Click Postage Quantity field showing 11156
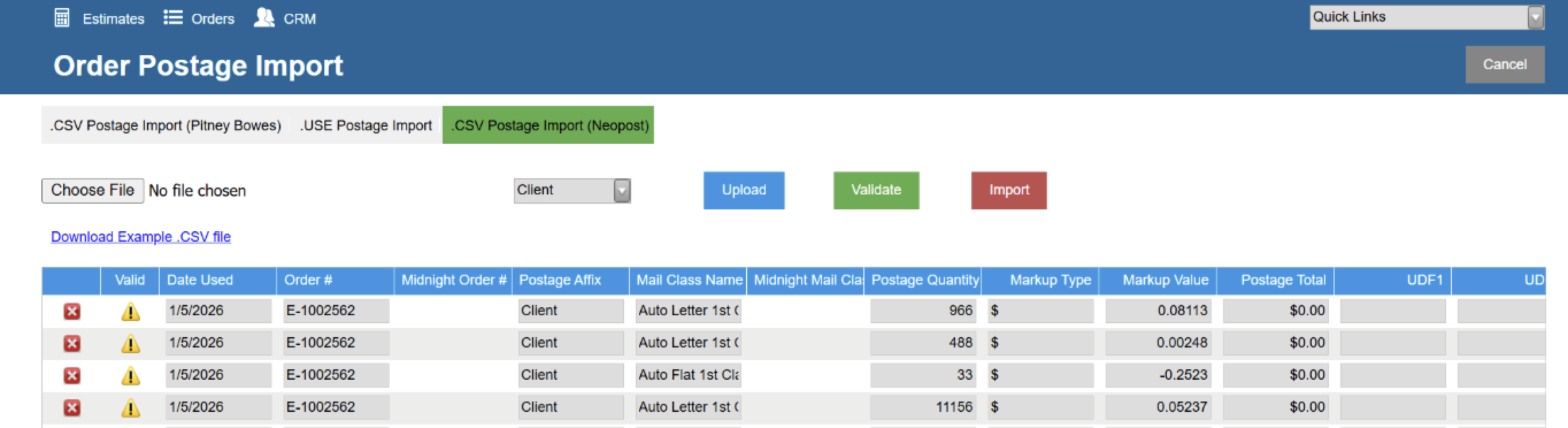This screenshot has height=428, width=1568. click(924, 407)
